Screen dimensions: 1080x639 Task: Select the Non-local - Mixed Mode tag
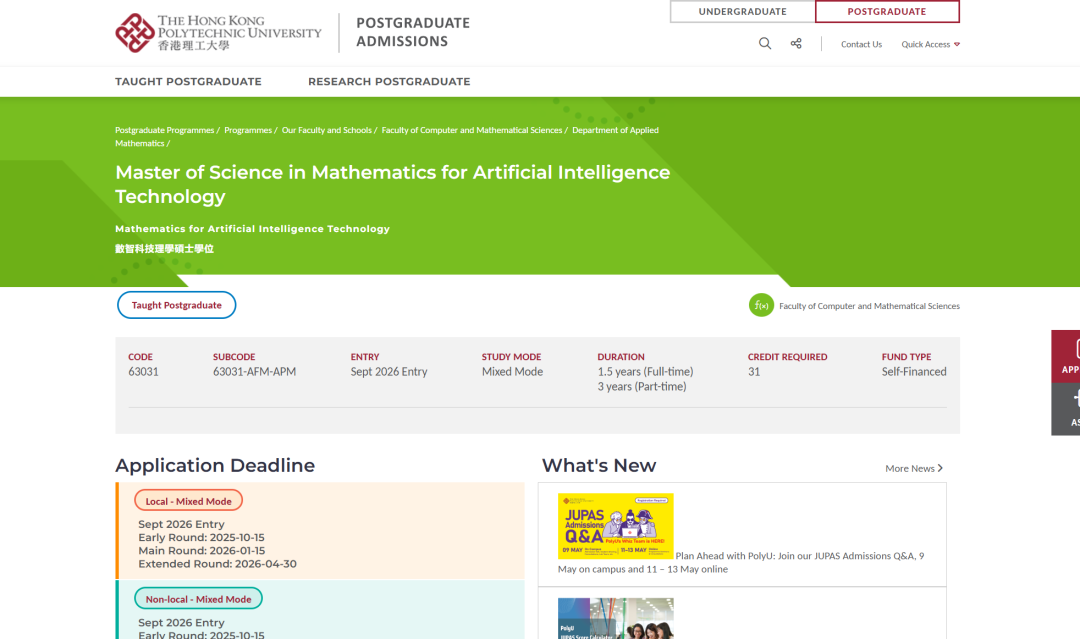point(198,598)
